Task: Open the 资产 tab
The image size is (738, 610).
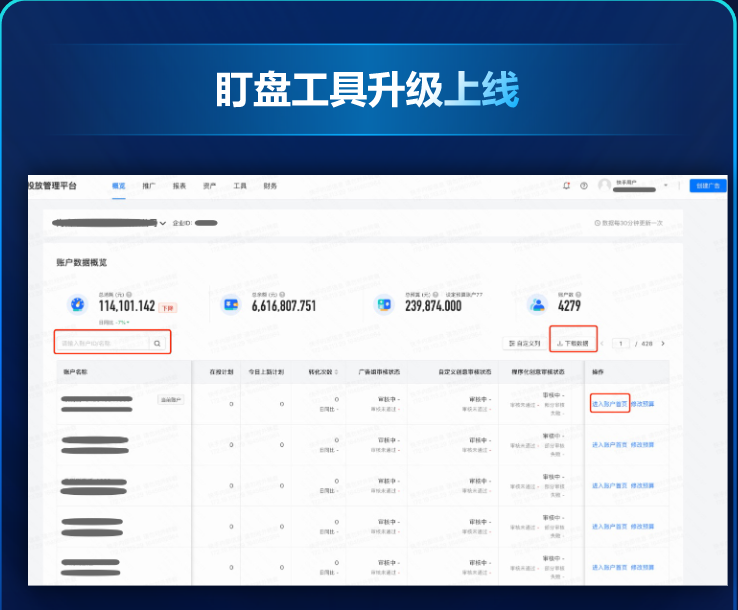Action: coord(209,186)
